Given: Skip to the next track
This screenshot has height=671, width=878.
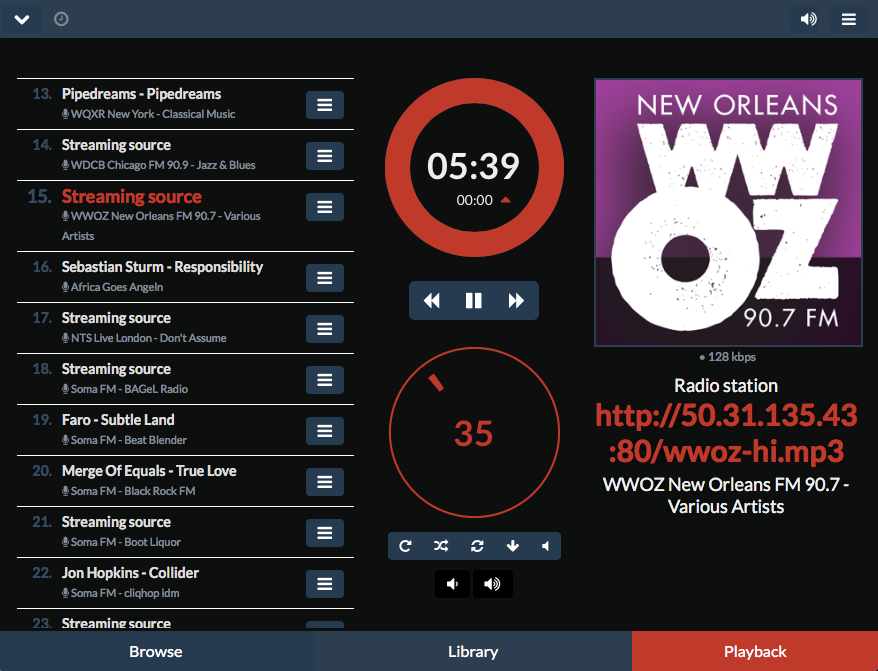Looking at the screenshot, I should (516, 301).
